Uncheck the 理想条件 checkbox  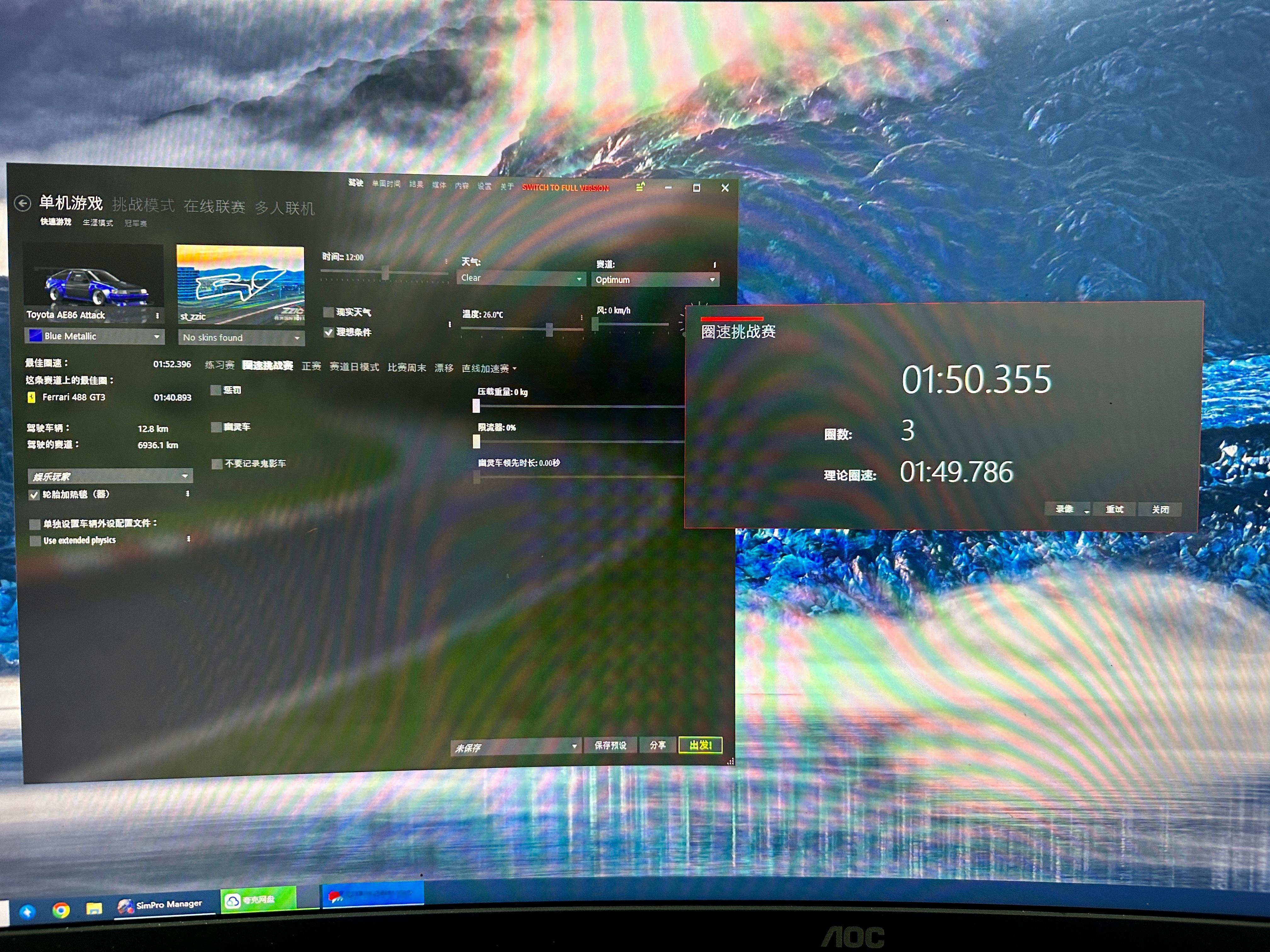tap(329, 332)
